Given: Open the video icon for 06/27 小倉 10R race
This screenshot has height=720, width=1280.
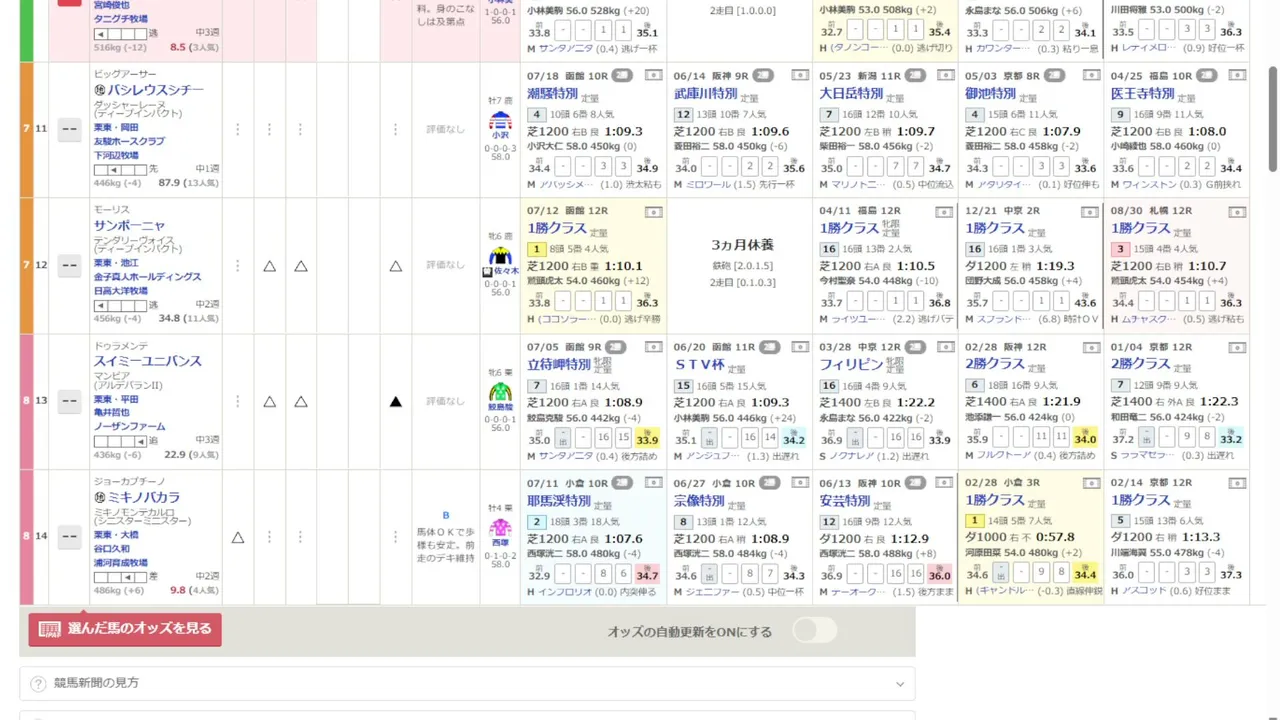Looking at the screenshot, I should pos(799,483).
